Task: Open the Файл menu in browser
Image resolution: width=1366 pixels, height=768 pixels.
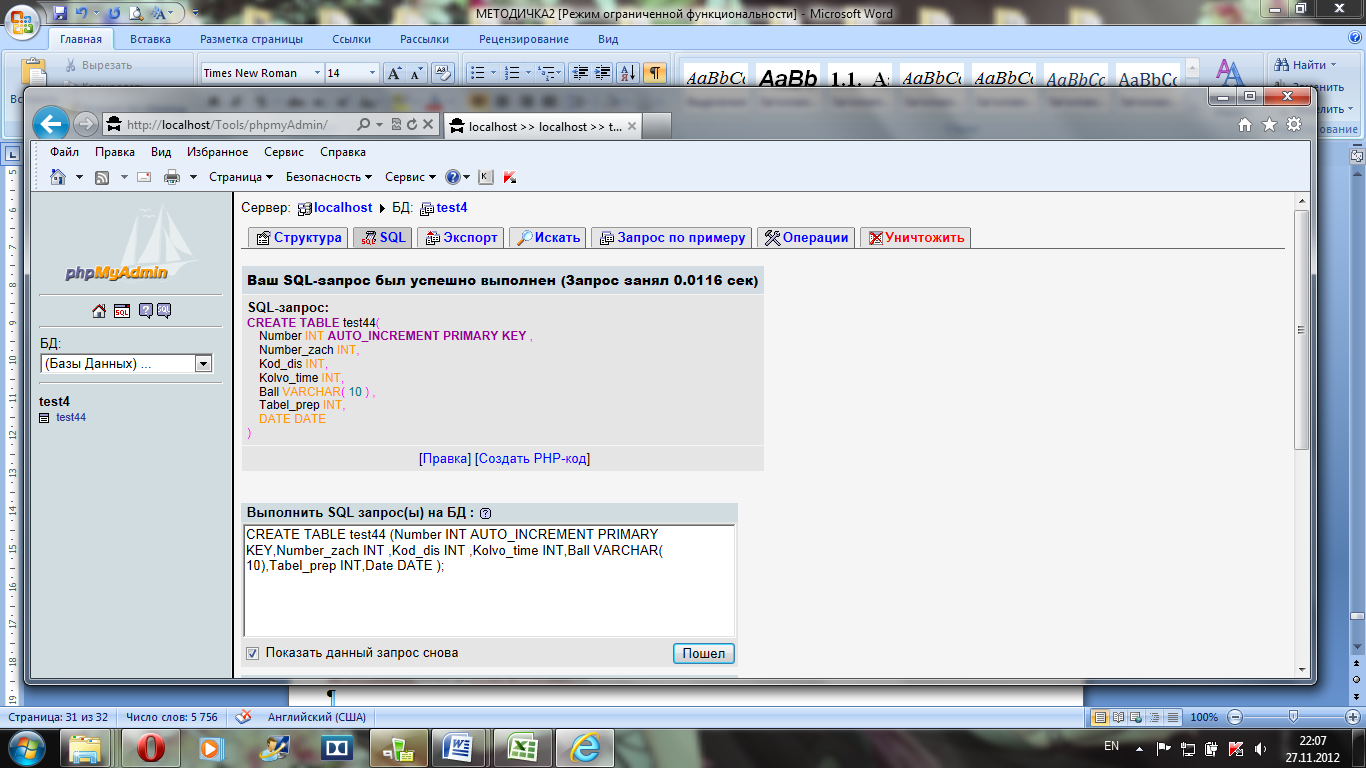Action: 65,152
